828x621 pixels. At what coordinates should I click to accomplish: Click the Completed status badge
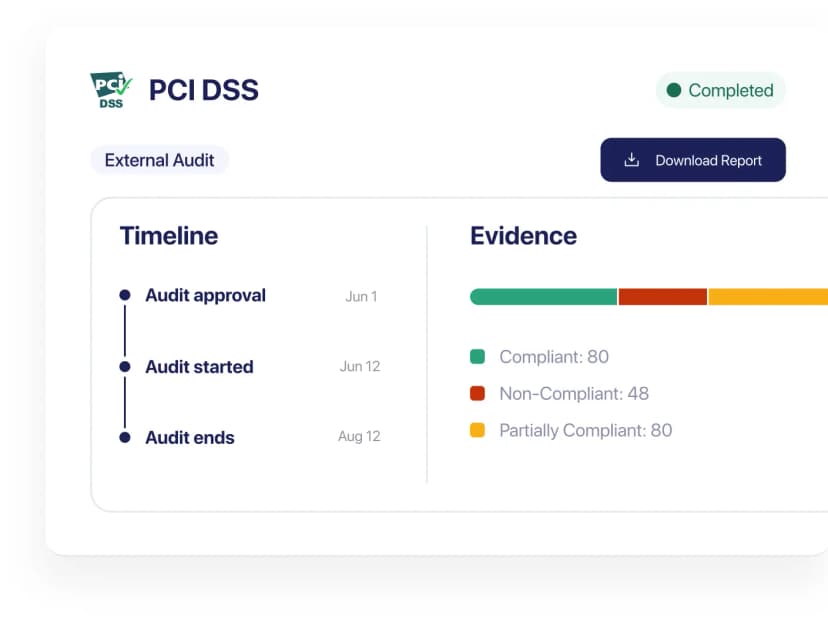721,90
